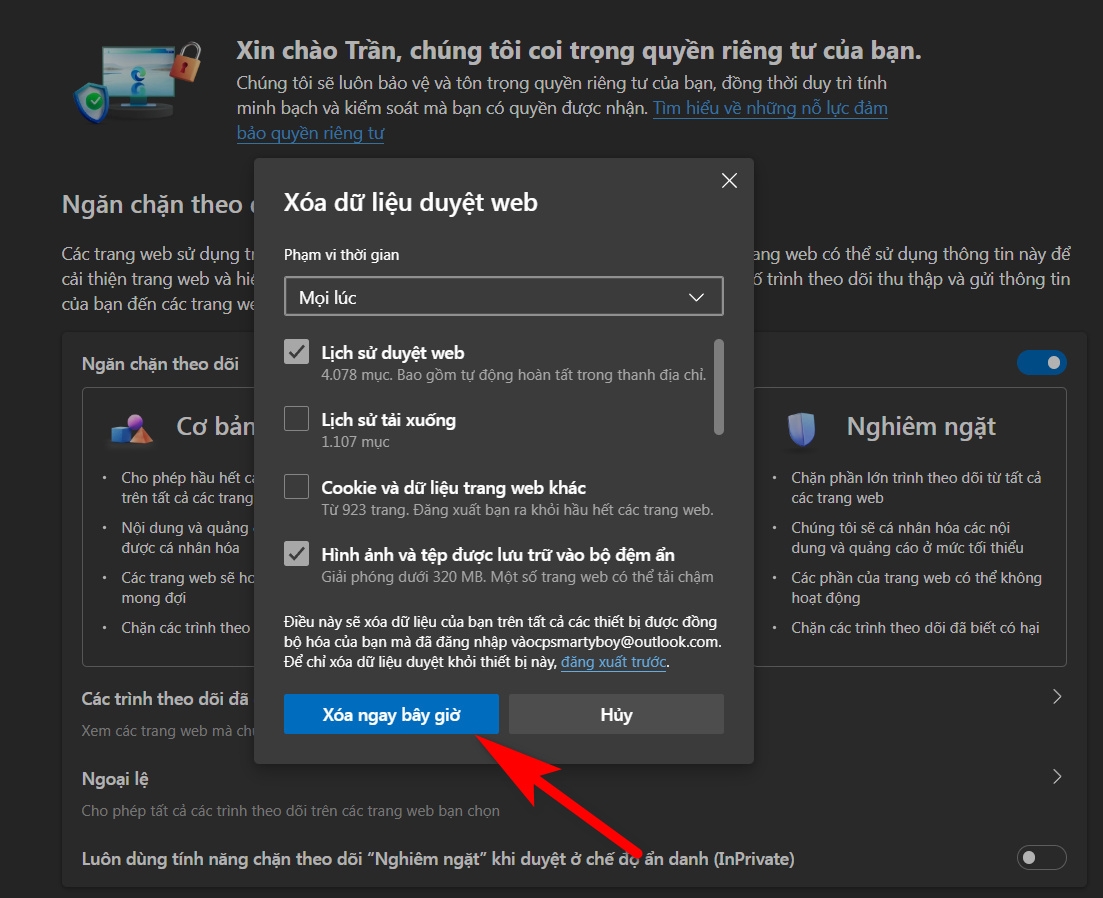Expand the "Ngoại lệ" section

coord(1056,776)
